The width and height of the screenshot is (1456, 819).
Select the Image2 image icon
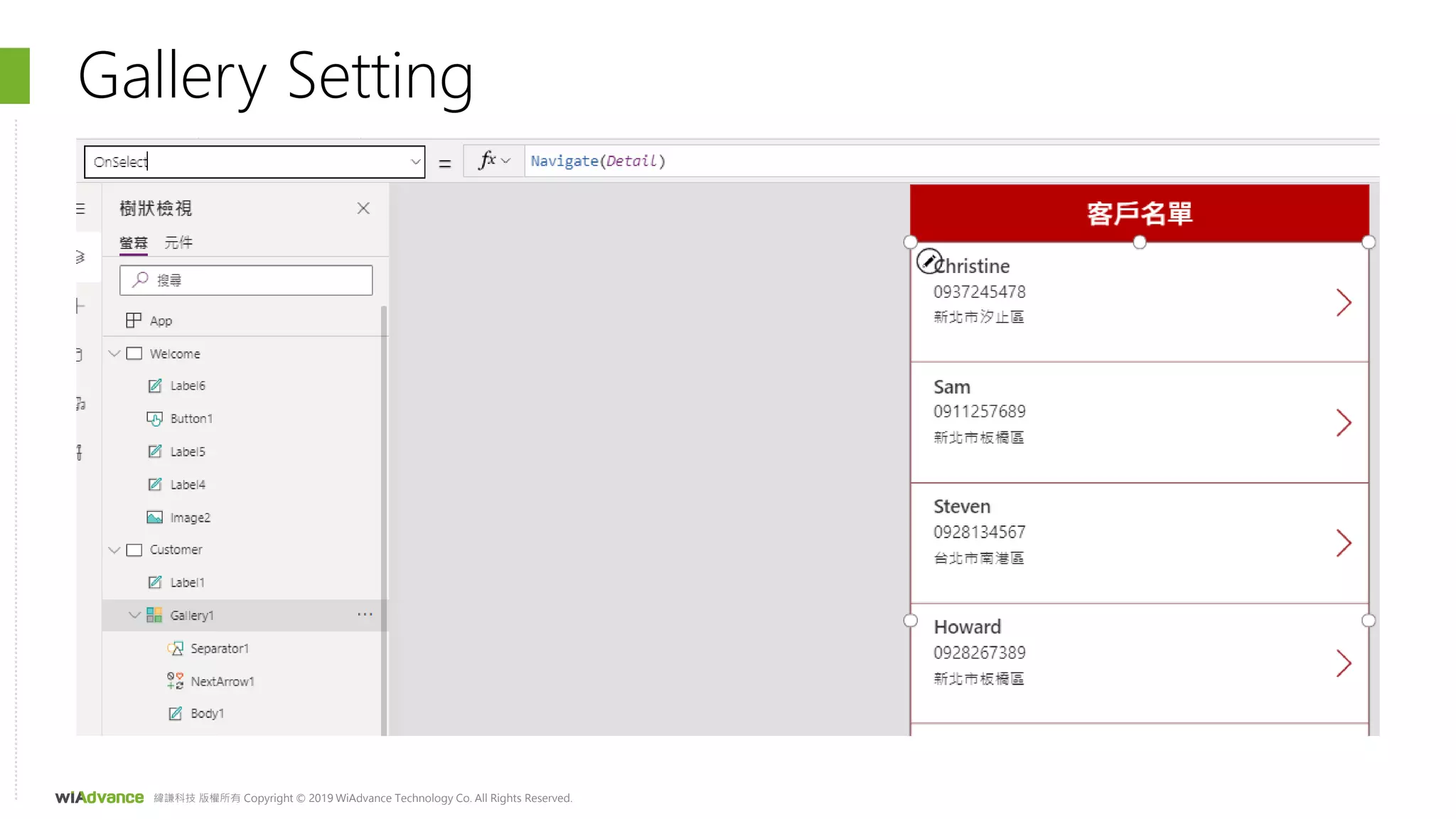click(154, 518)
